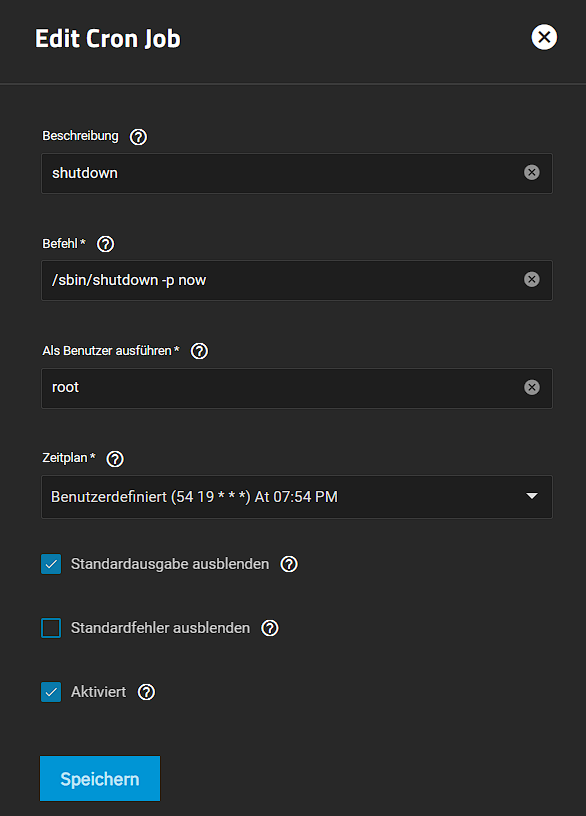
Task: Clear the shutdown description field
Action: click(x=531, y=173)
